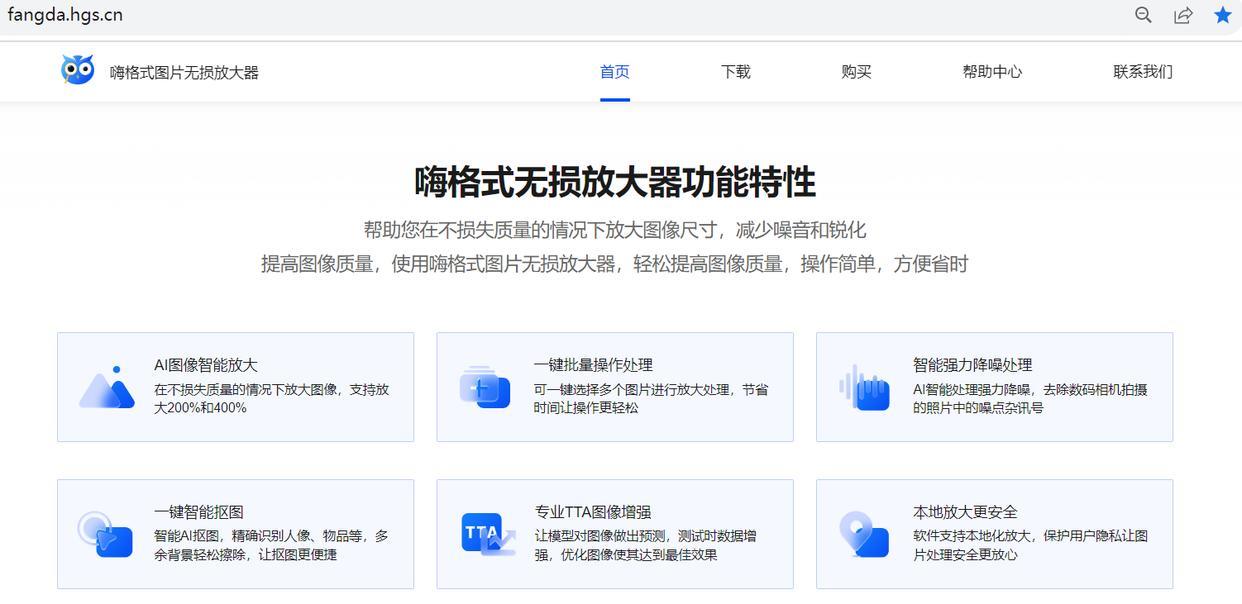
Task: Click the 一键批量操作处理 stacked images icon
Action: pyautogui.click(x=485, y=387)
